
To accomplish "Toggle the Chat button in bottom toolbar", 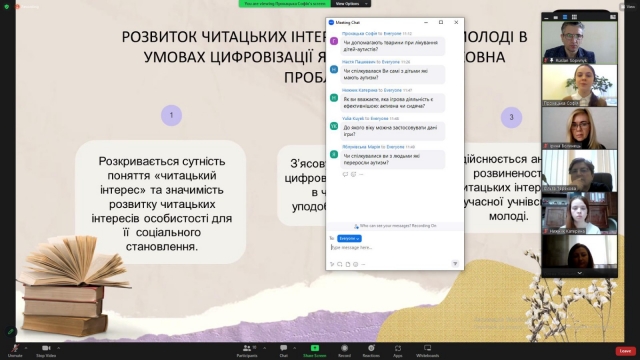I will [x=284, y=350].
